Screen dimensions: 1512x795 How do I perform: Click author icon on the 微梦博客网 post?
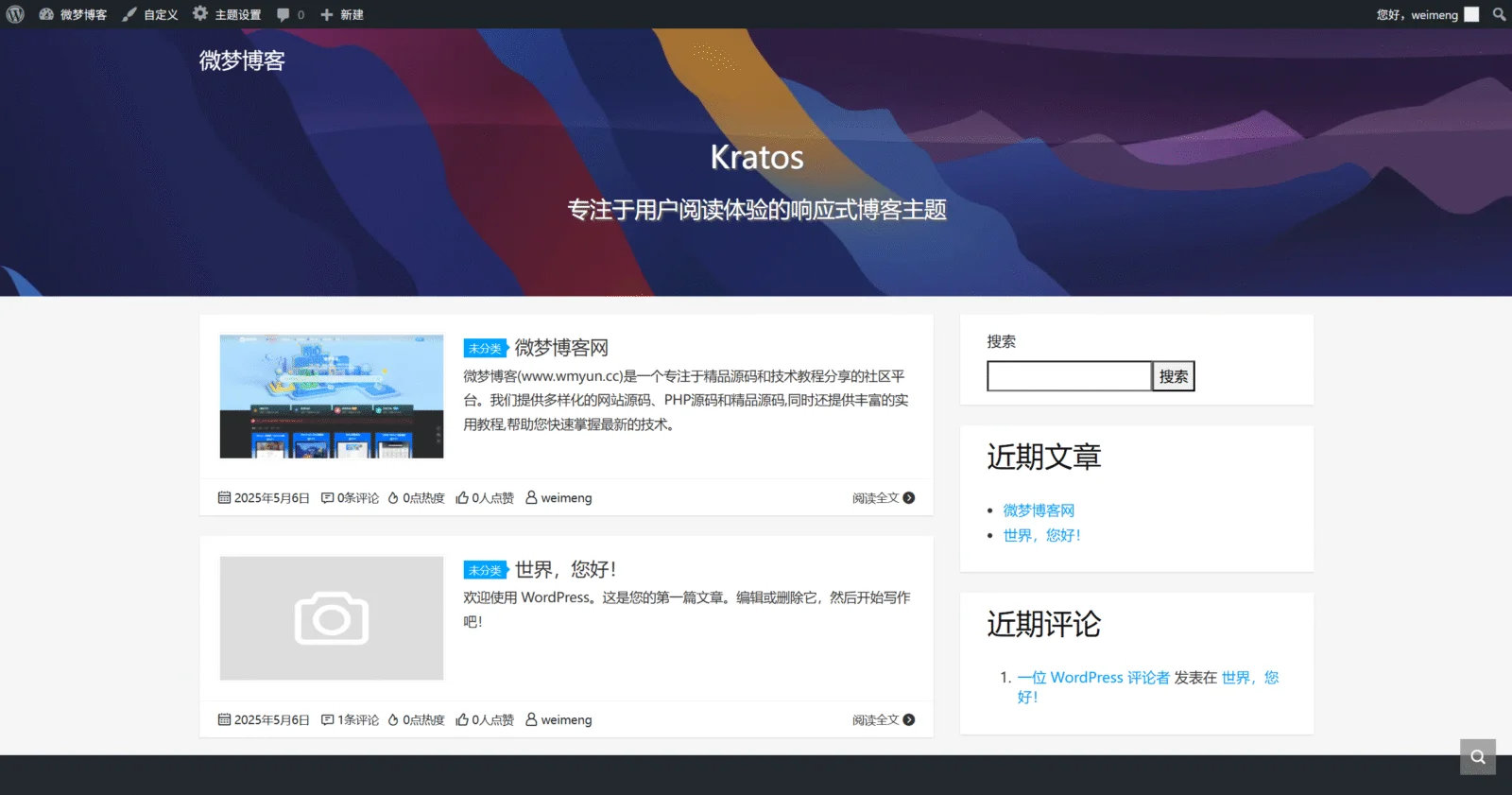point(531,497)
